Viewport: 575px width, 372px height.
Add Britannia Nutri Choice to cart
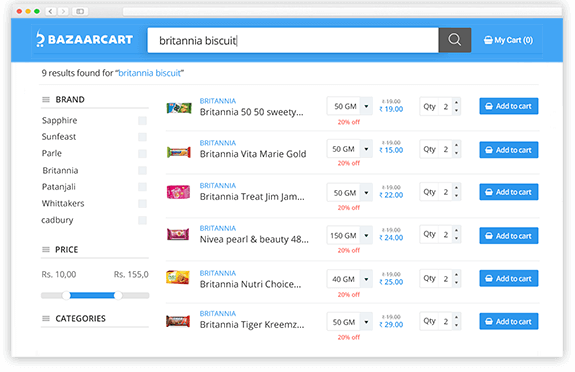[x=509, y=278]
